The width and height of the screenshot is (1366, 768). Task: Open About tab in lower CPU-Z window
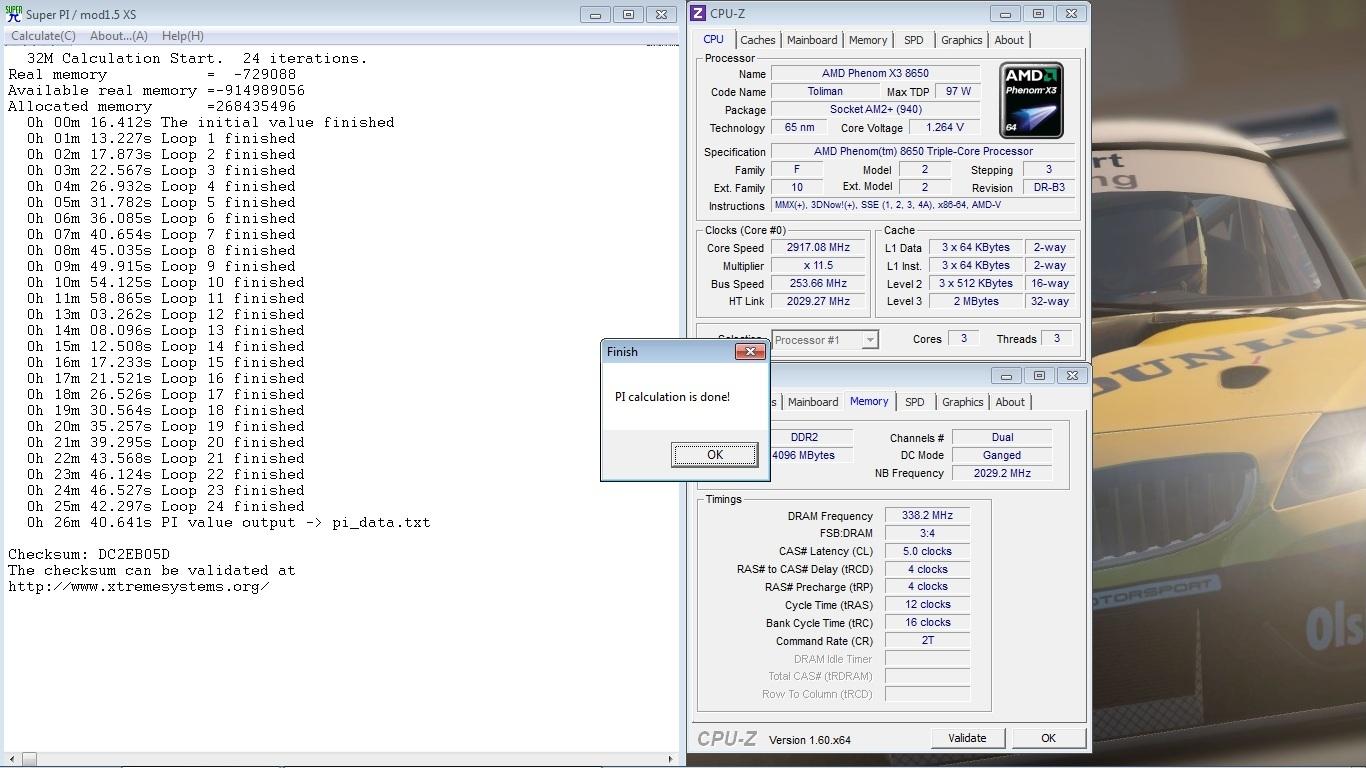(1010, 402)
